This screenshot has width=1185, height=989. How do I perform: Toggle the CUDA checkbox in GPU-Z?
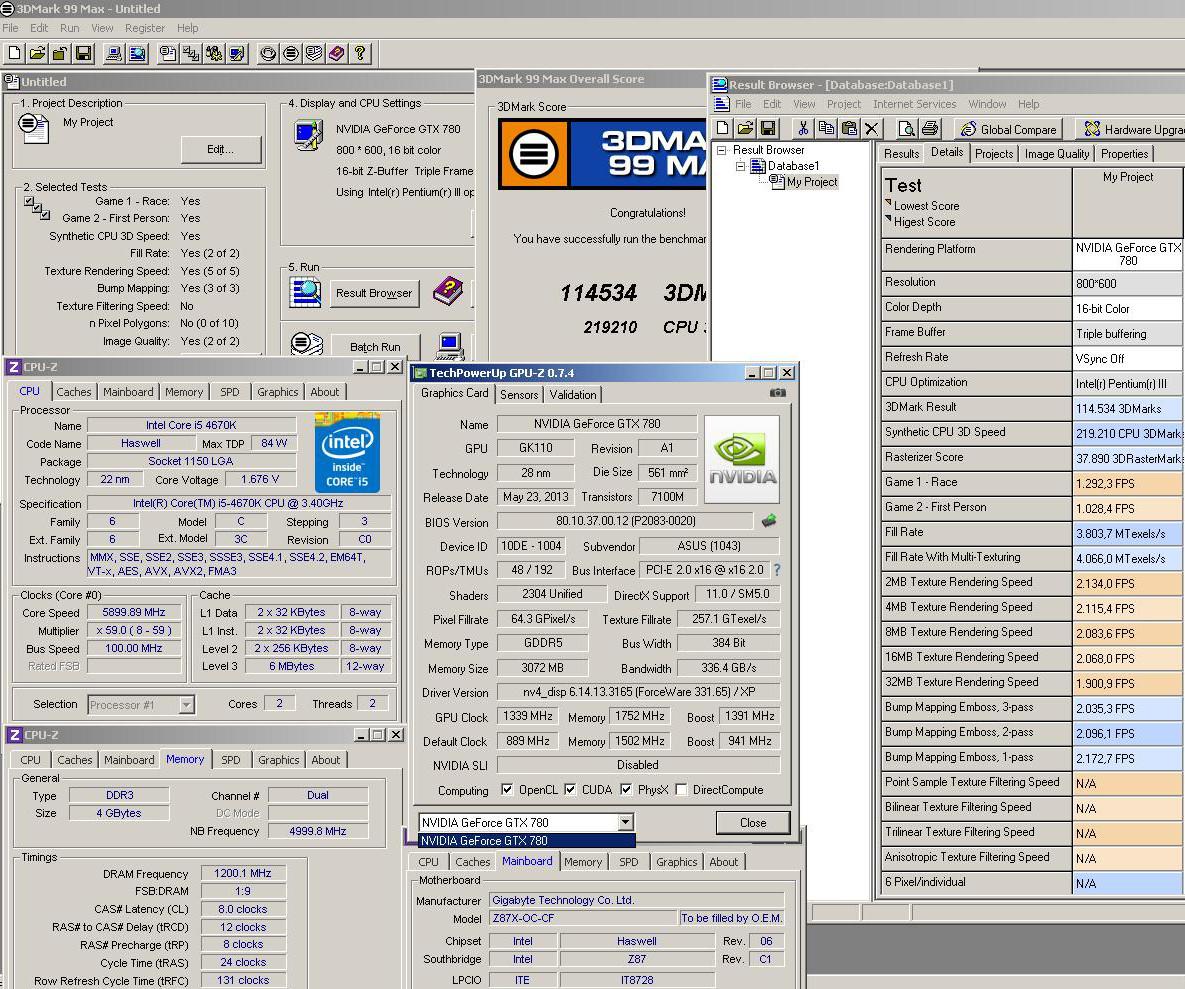point(569,790)
